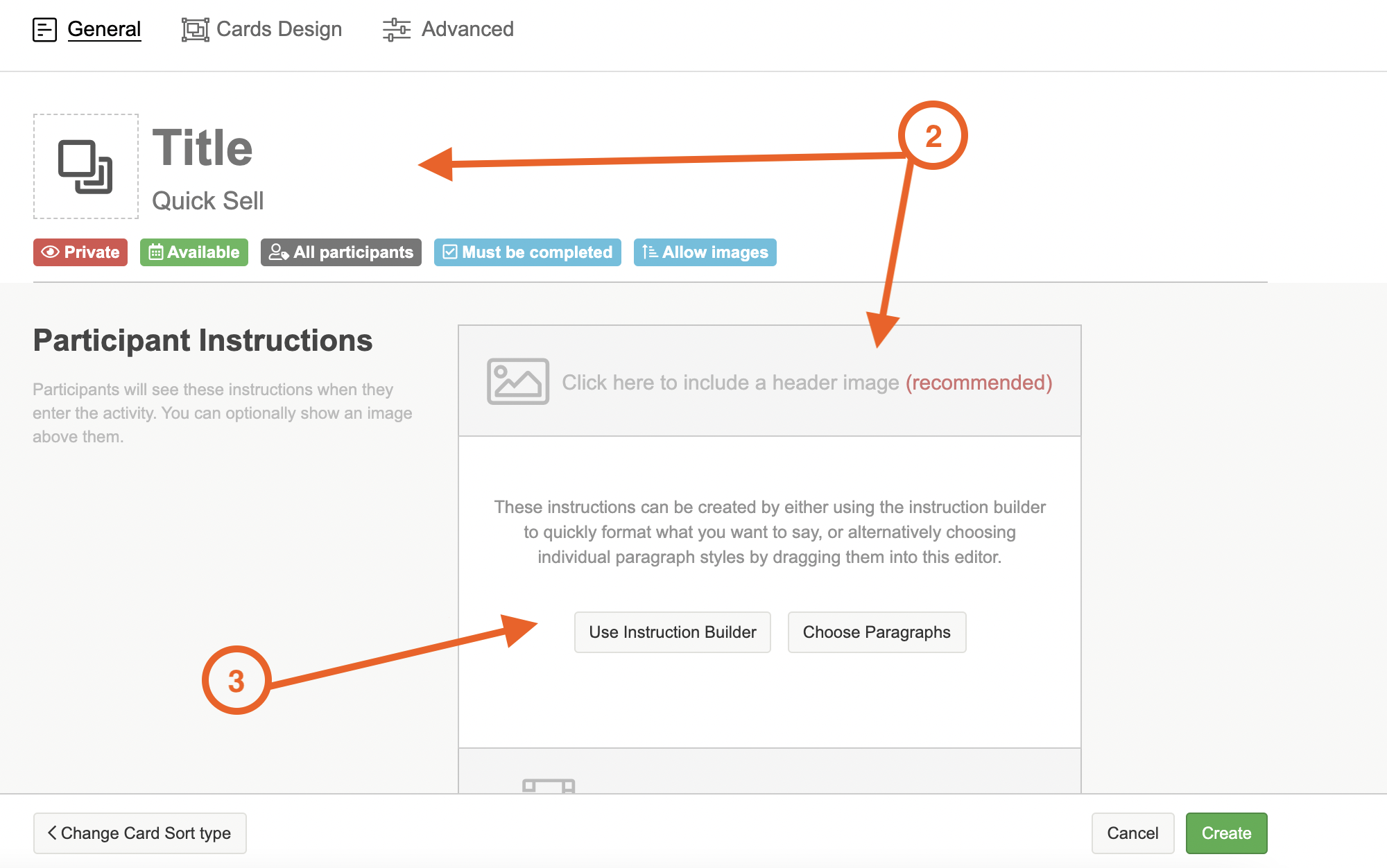Click the person icon in All participants badge
Image resolution: width=1387 pixels, height=868 pixels.
(x=278, y=252)
